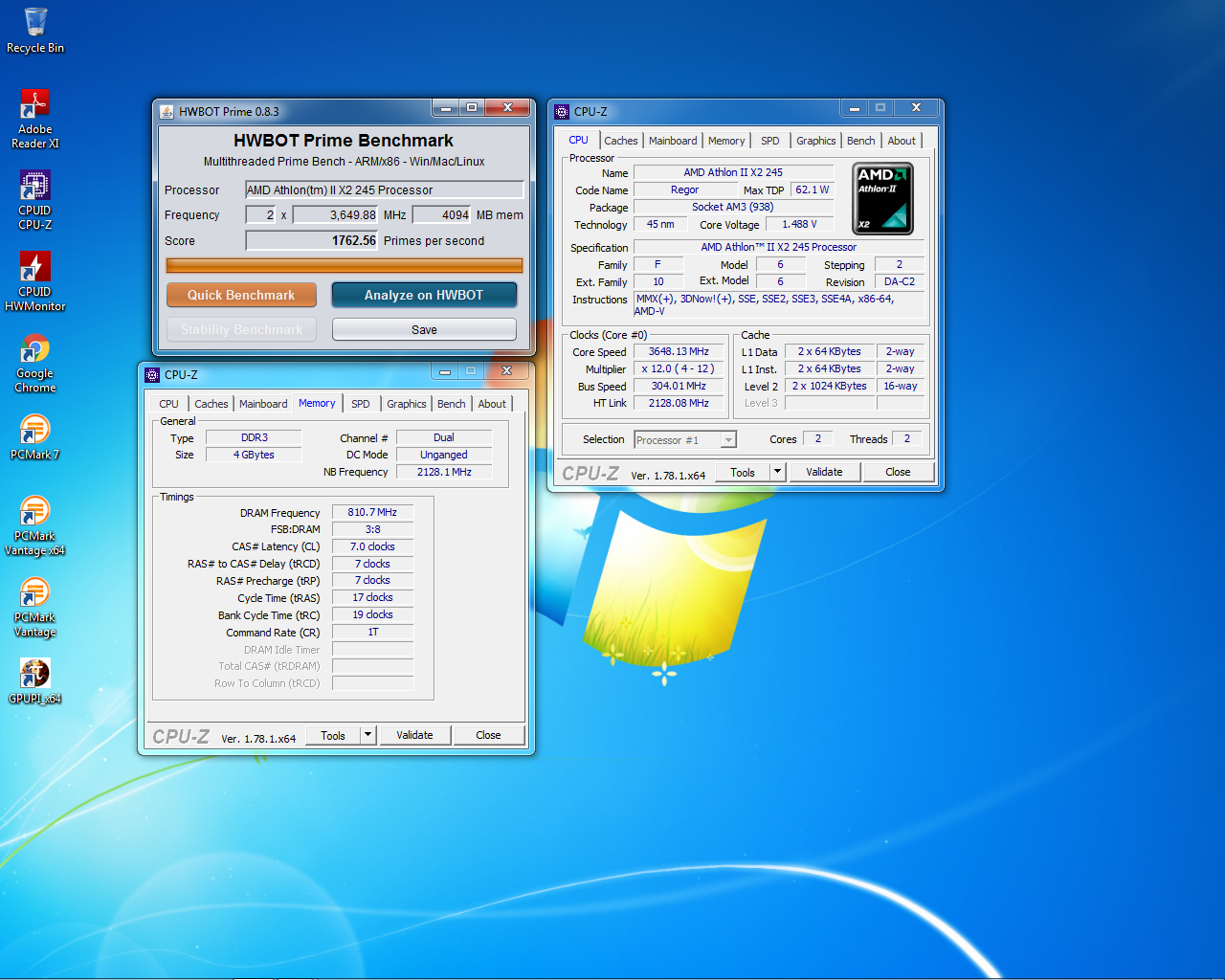
Task: Click Validate in the CPU-Z Memory window
Action: (x=414, y=735)
